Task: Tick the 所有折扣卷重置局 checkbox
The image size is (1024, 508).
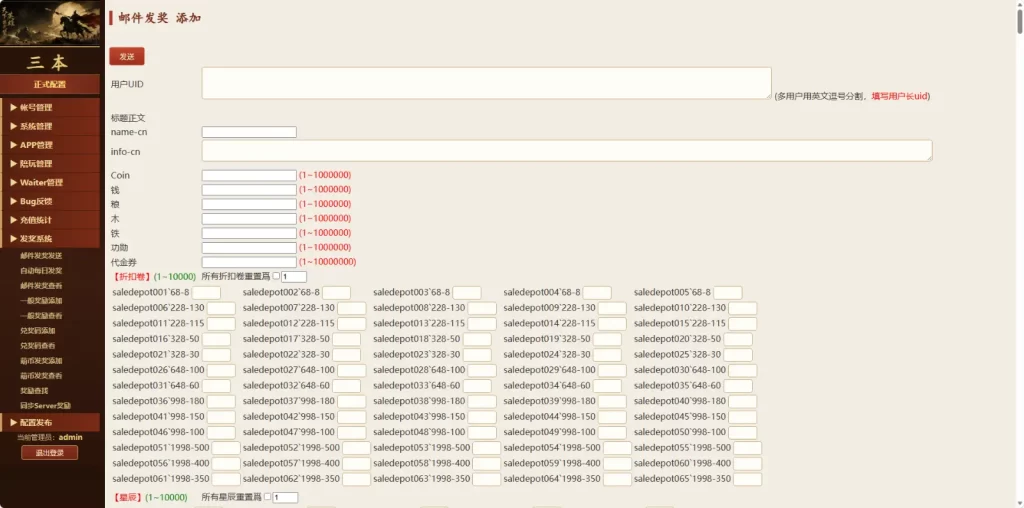Action: tap(276, 276)
